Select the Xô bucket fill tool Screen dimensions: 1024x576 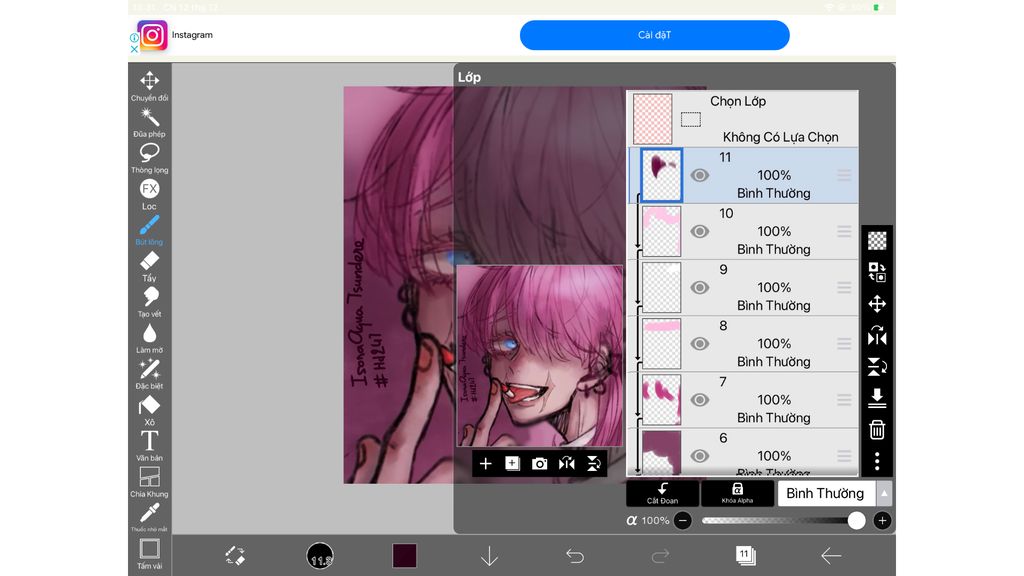click(x=150, y=410)
